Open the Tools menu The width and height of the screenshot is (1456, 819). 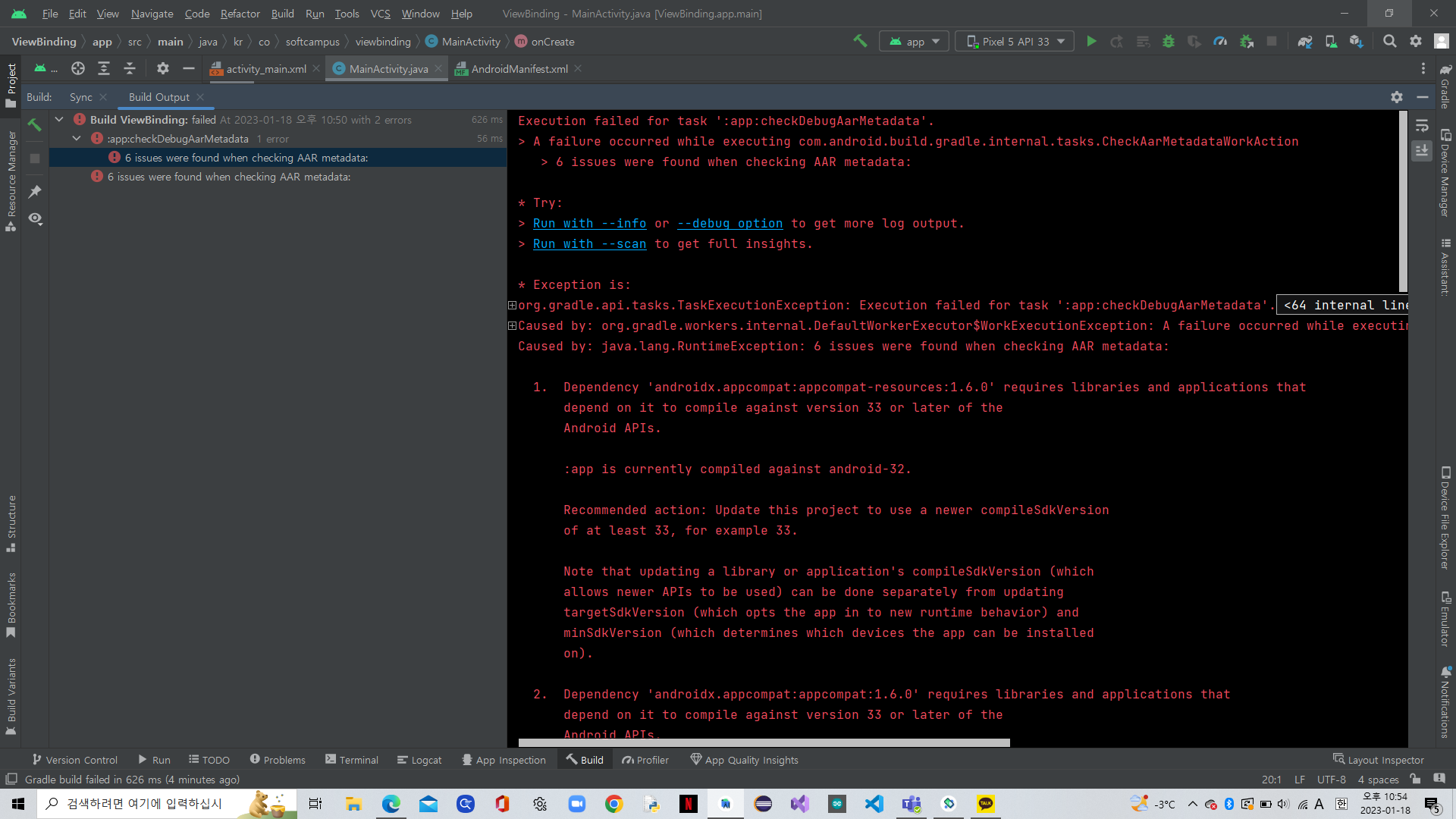coord(347,14)
